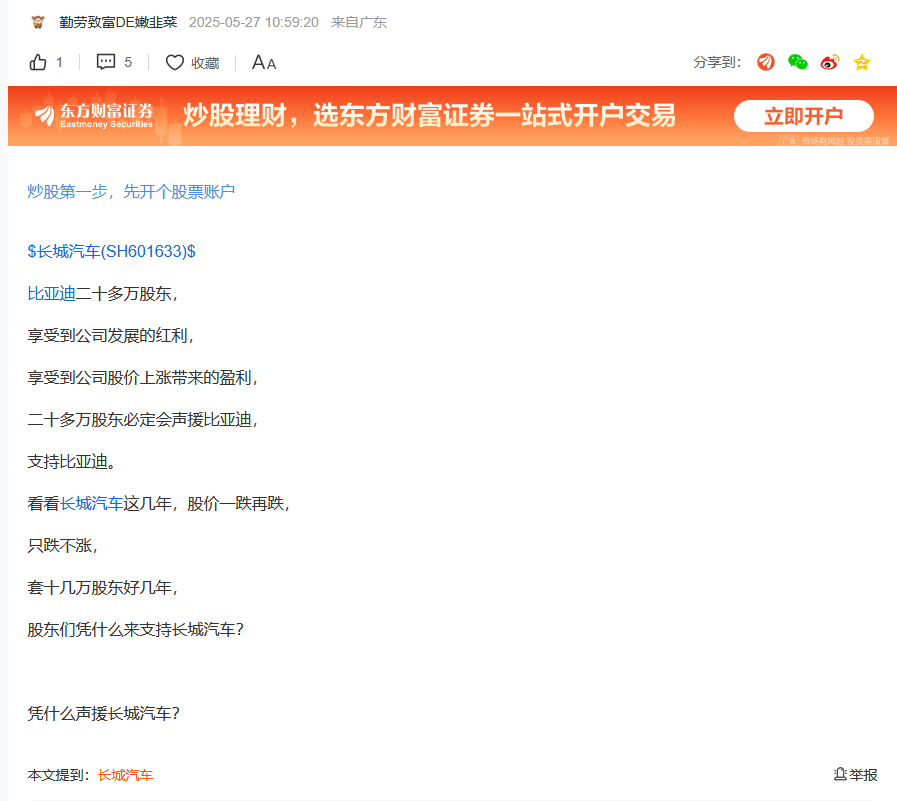This screenshot has width=897, height=801.
Task: Click line 二十多万股东必定会声援比亚迪
Action: tap(142, 420)
